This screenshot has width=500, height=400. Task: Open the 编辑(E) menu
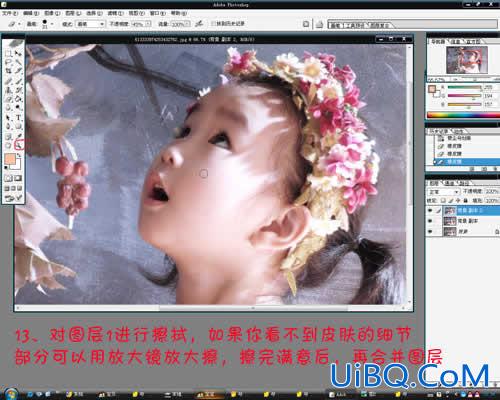tap(31, 13)
